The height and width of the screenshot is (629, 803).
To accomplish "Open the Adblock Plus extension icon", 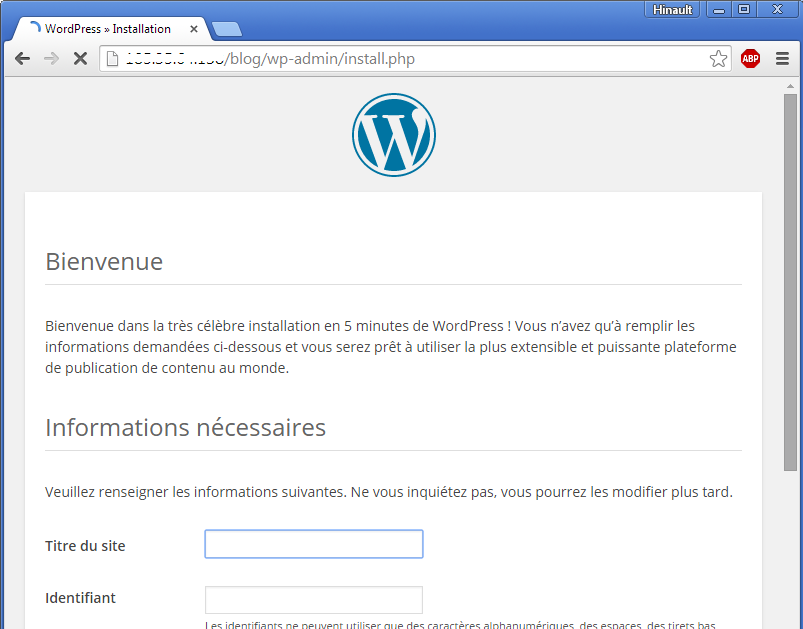I will pos(750,59).
